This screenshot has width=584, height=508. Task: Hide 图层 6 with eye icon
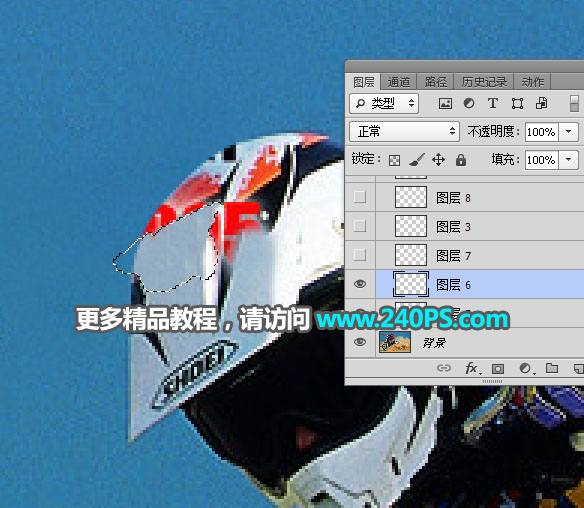[x=360, y=284]
